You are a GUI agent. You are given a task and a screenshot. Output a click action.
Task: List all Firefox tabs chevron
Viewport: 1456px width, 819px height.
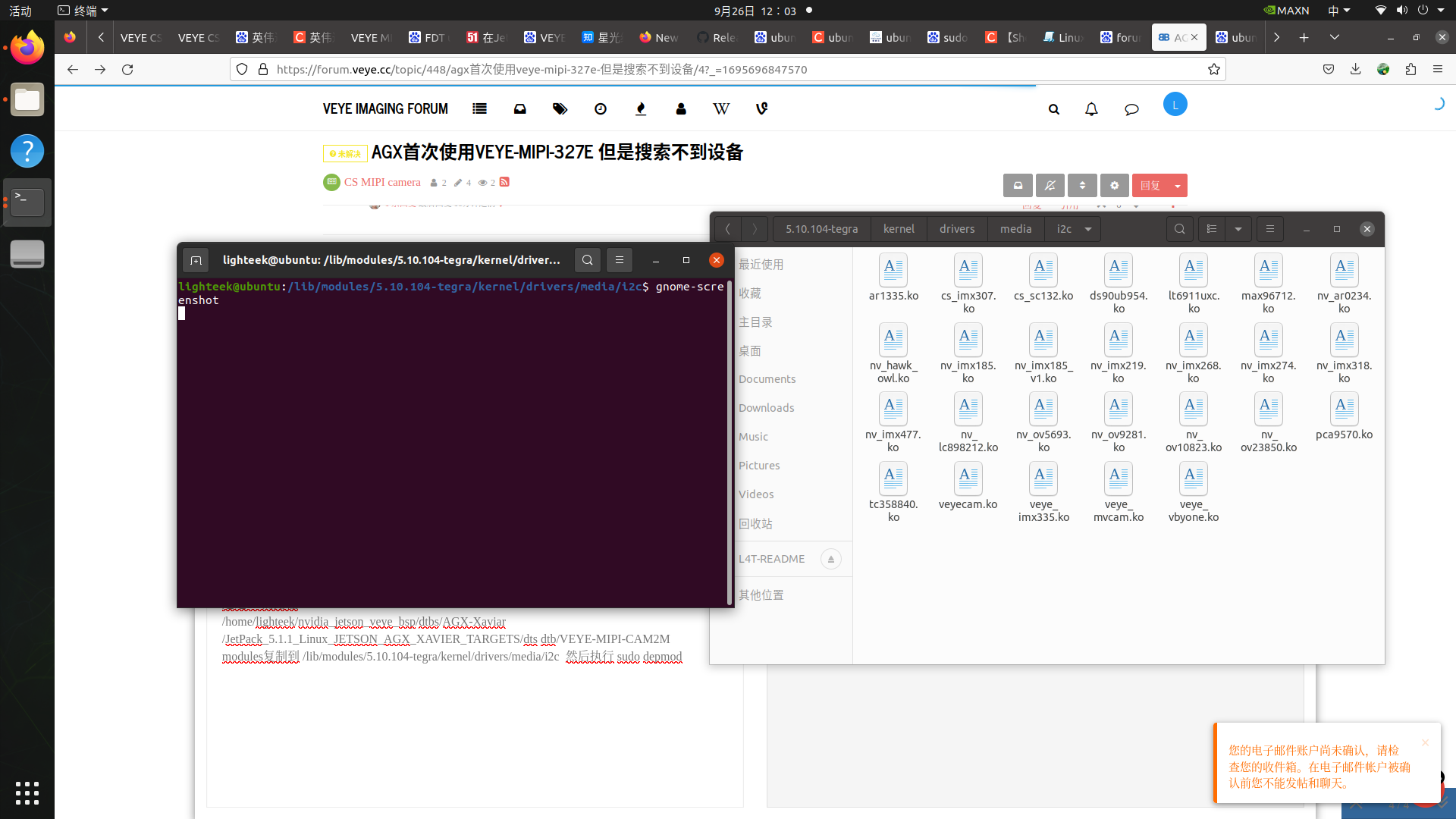coord(1335,37)
